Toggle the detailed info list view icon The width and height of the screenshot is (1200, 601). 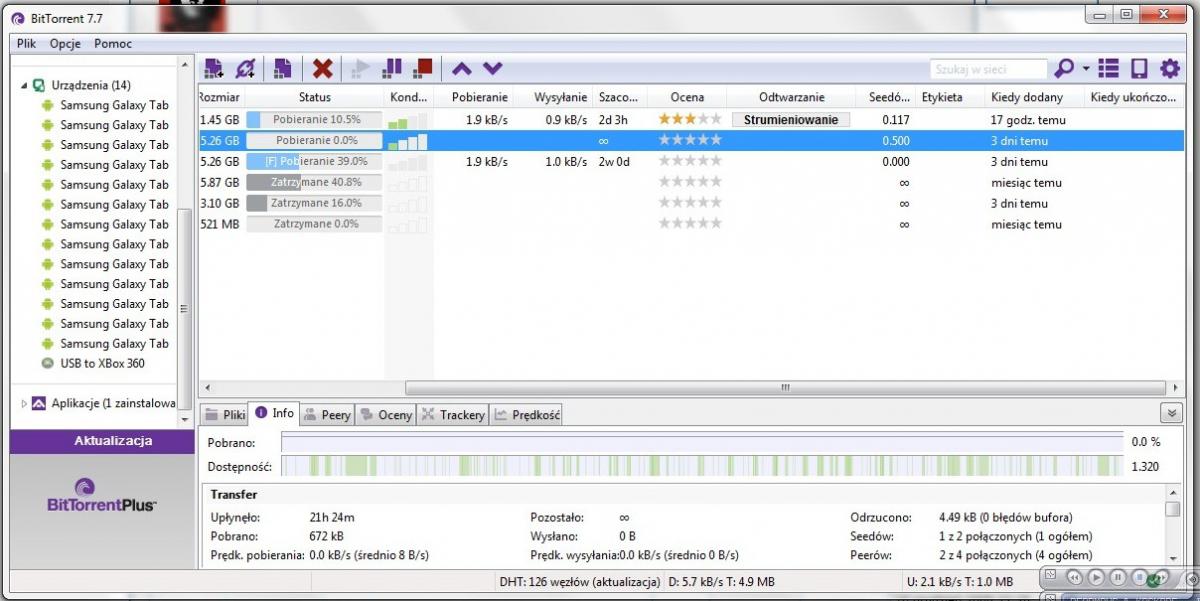[x=1108, y=69]
